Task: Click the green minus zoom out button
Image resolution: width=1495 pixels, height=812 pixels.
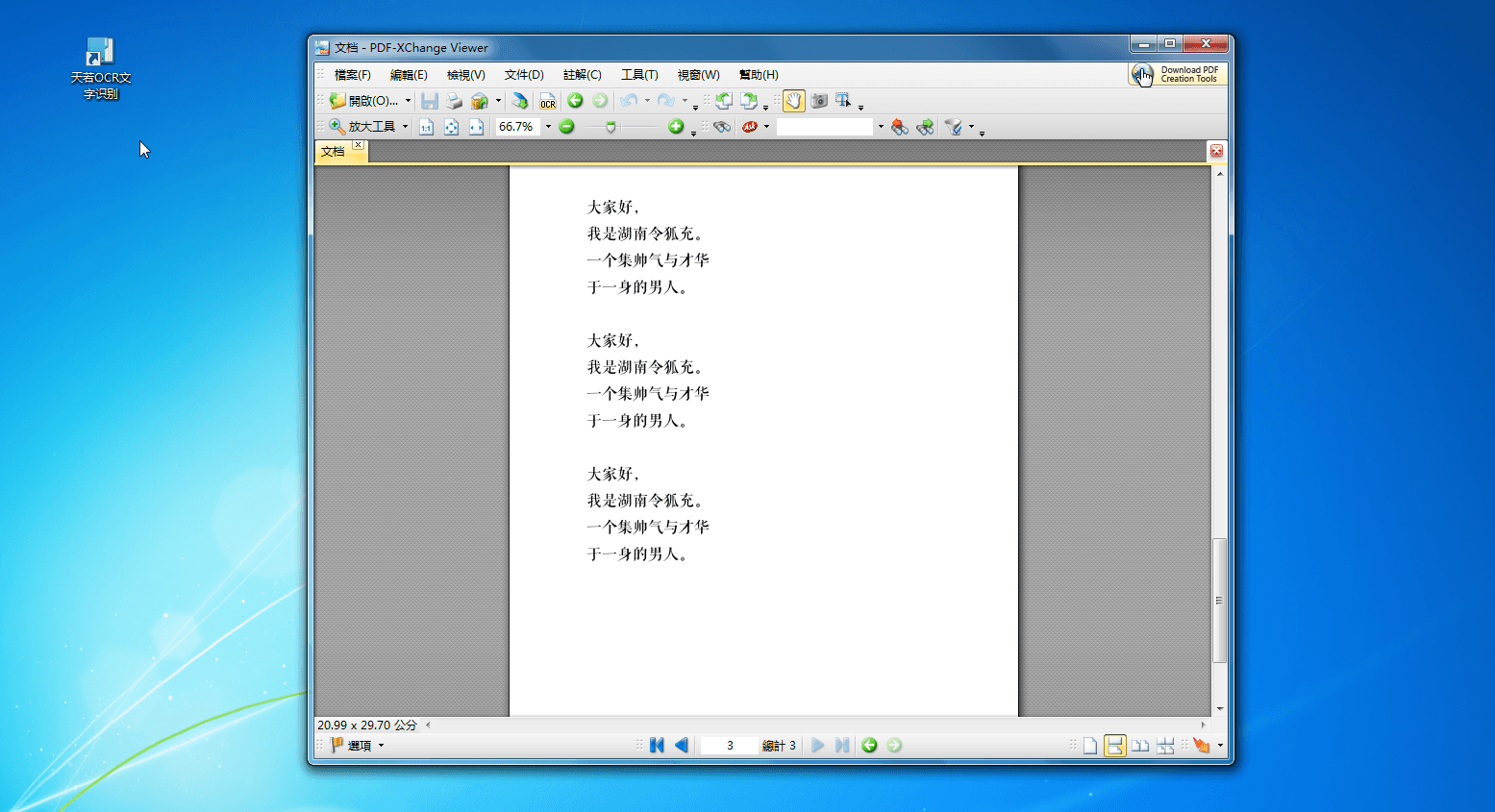Action: 567,127
